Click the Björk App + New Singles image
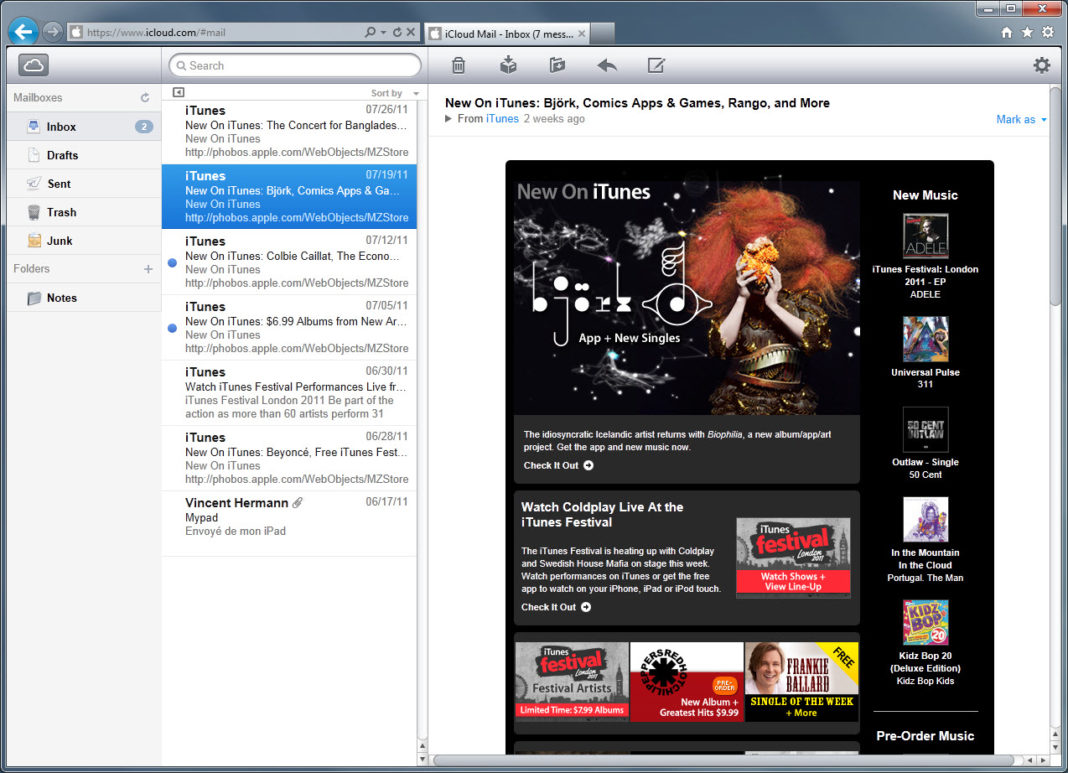The width and height of the screenshot is (1068, 773). point(687,297)
